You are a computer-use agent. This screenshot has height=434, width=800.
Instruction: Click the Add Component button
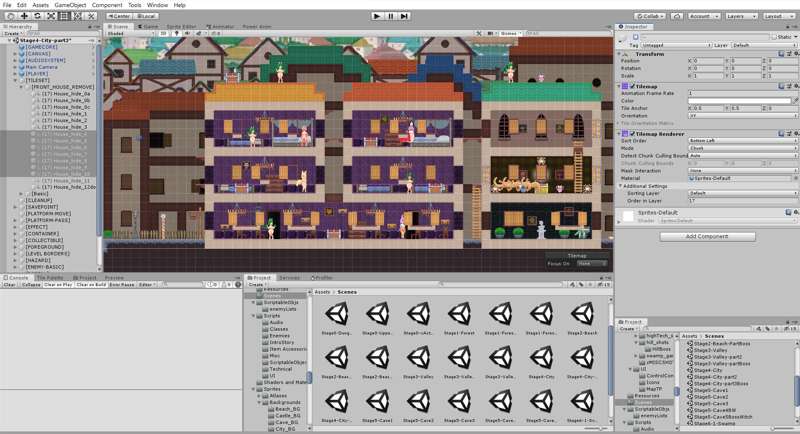pos(707,237)
